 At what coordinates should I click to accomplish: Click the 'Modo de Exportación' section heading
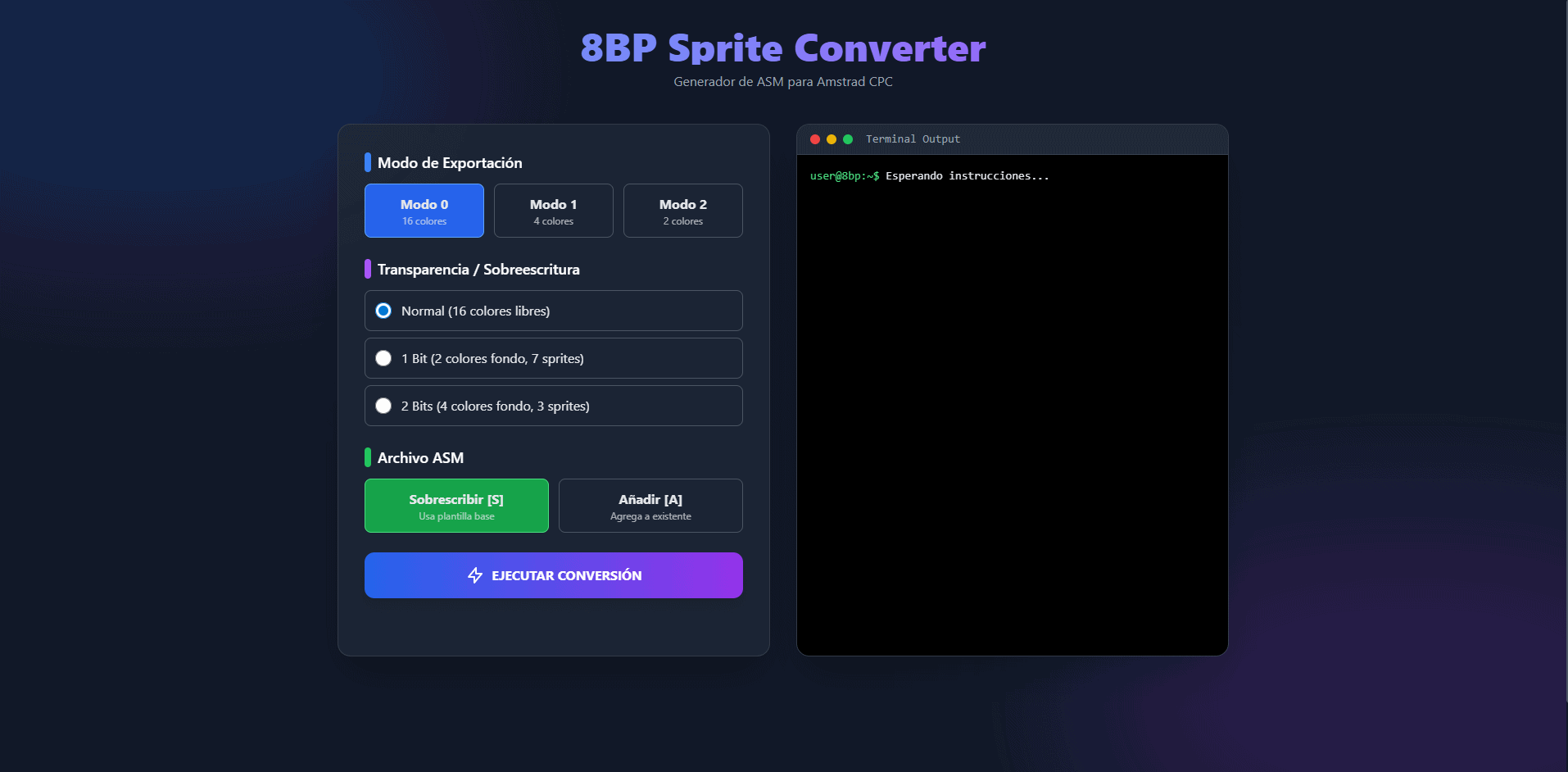tap(450, 163)
